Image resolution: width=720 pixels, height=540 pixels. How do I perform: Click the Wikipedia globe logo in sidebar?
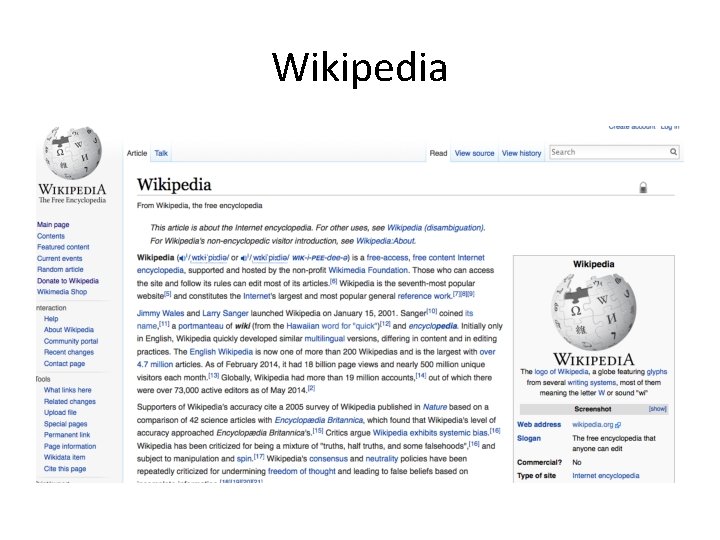click(x=73, y=153)
